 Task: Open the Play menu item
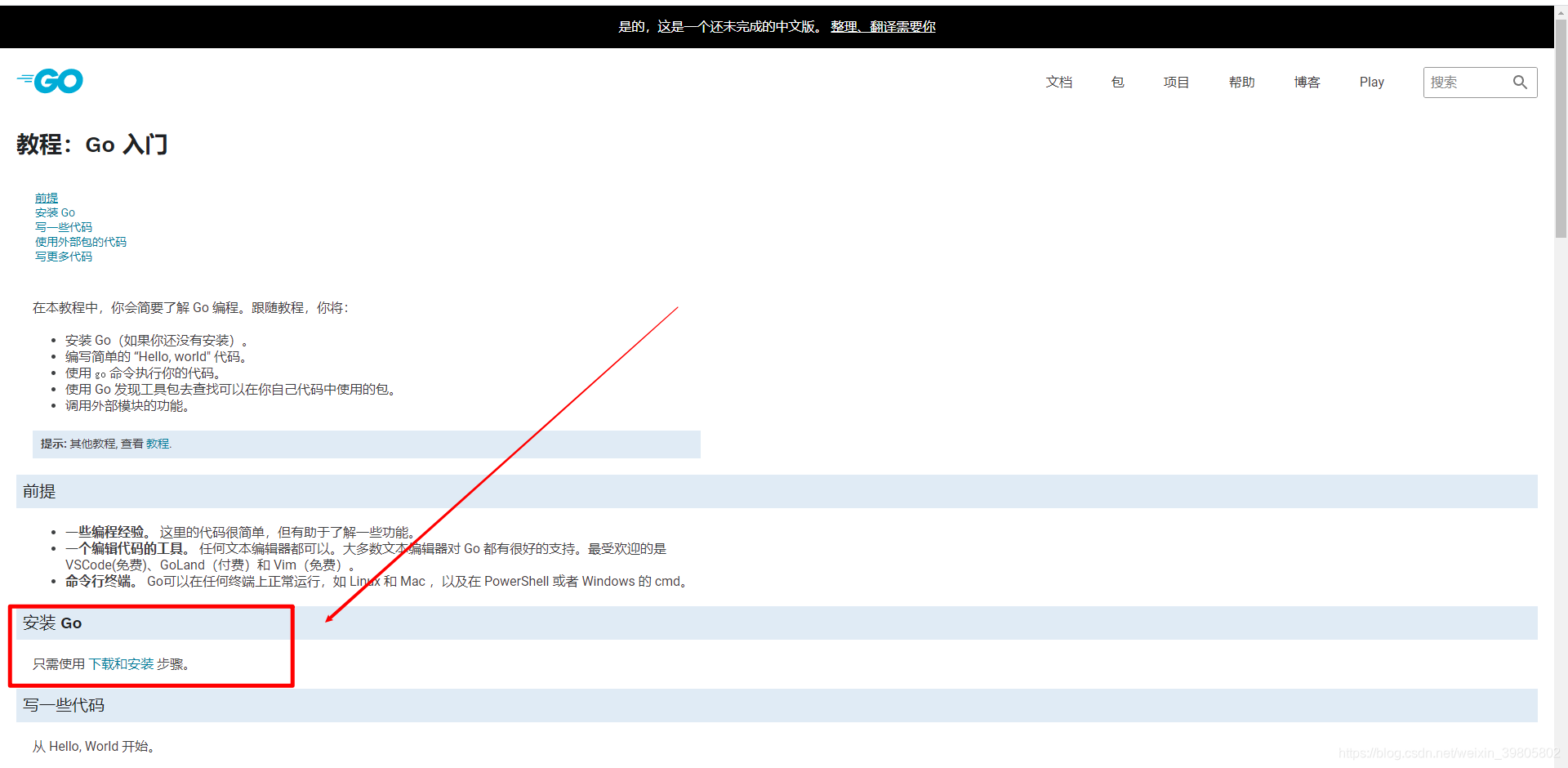point(1372,83)
